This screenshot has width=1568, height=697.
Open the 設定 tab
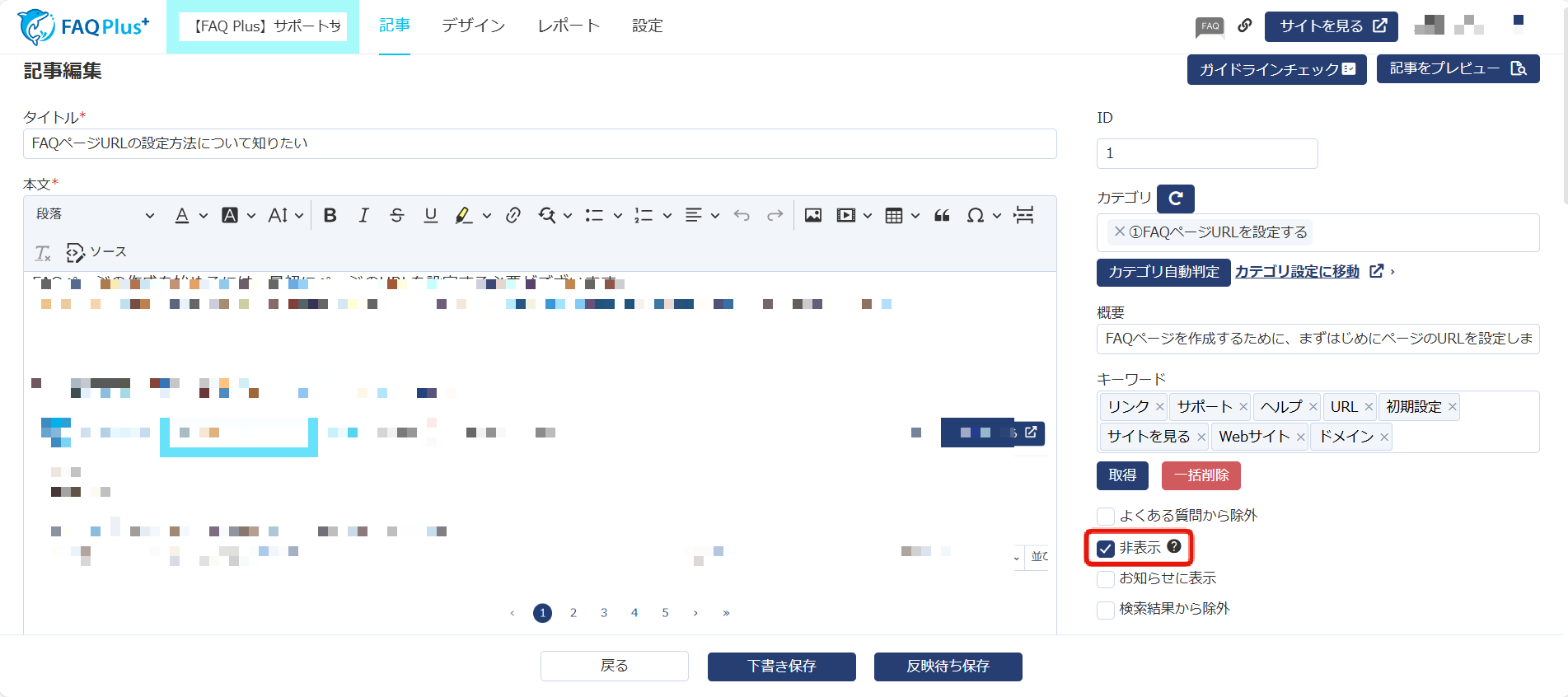pos(648,26)
